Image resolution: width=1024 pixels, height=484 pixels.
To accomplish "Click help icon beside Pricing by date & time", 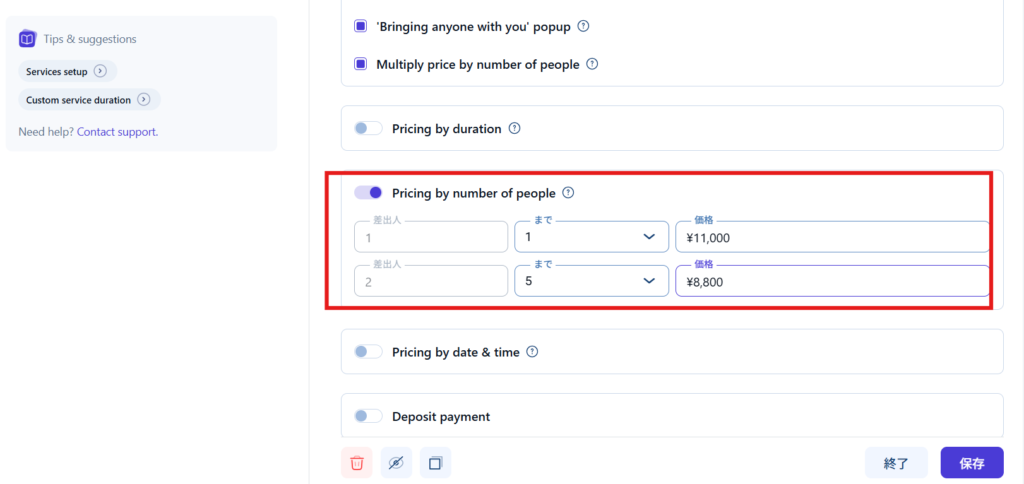I will pyautogui.click(x=532, y=352).
